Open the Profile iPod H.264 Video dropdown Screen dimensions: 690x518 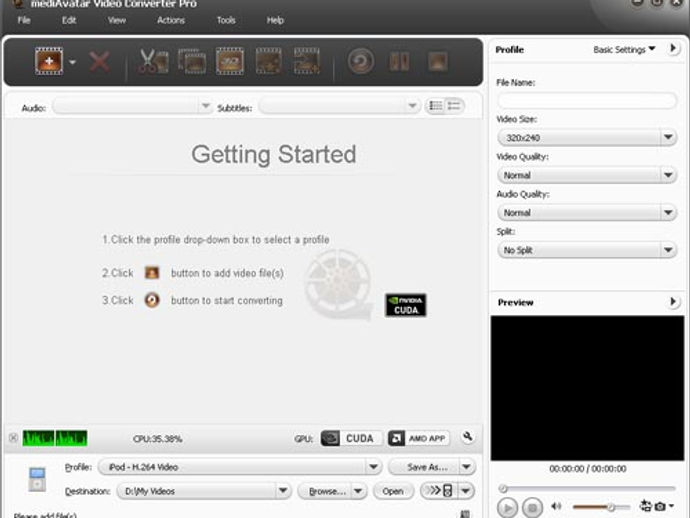click(240, 467)
